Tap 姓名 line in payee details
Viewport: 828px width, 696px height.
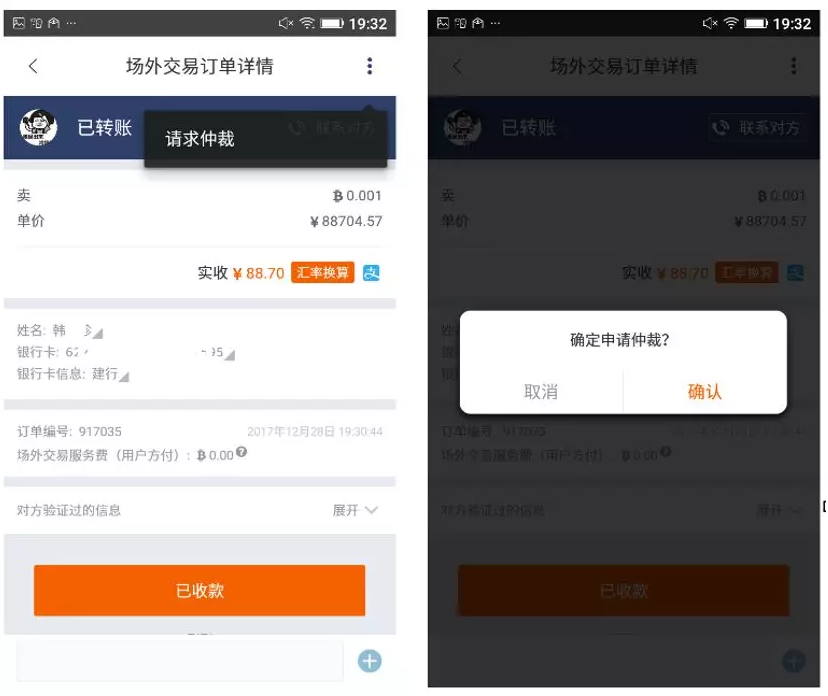tap(60, 331)
